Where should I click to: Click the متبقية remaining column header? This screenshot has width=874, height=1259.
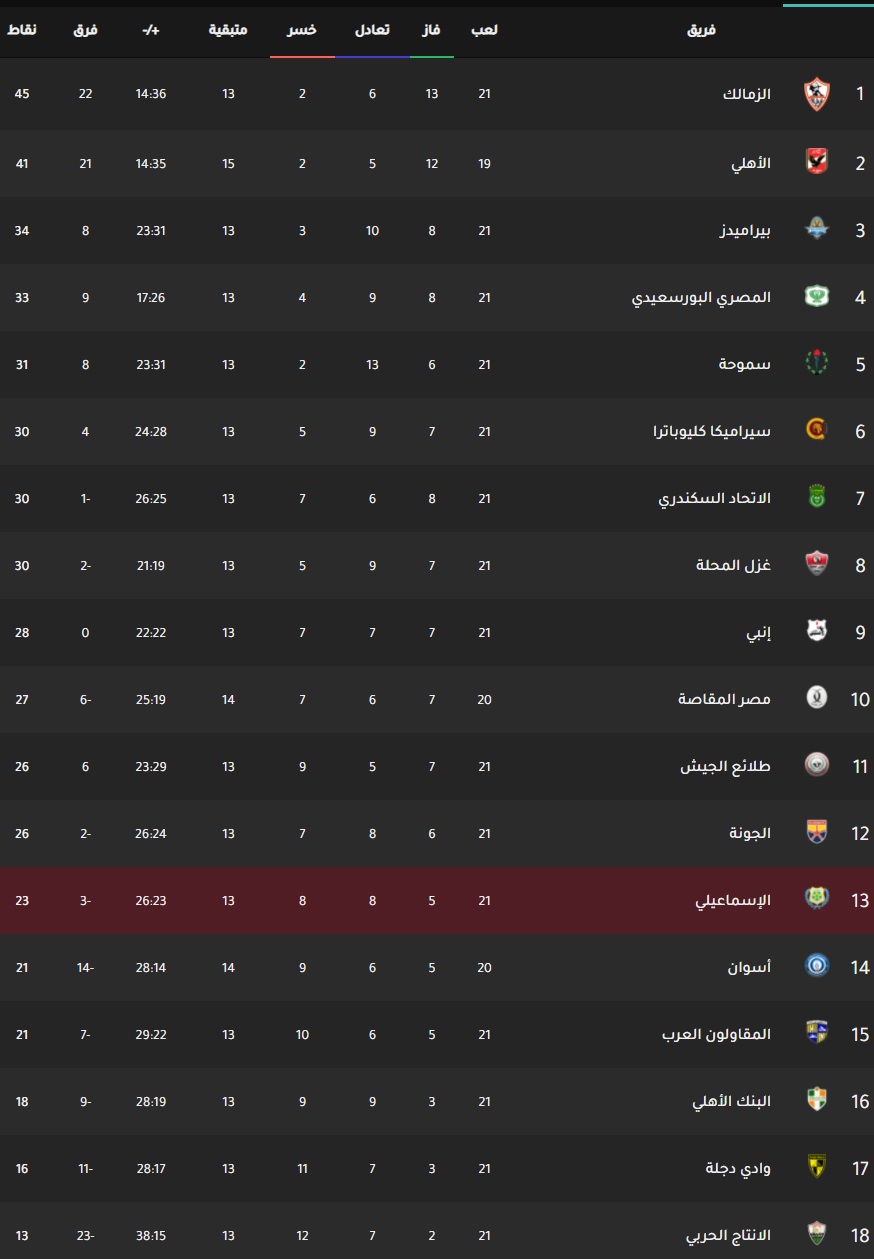coord(228,30)
